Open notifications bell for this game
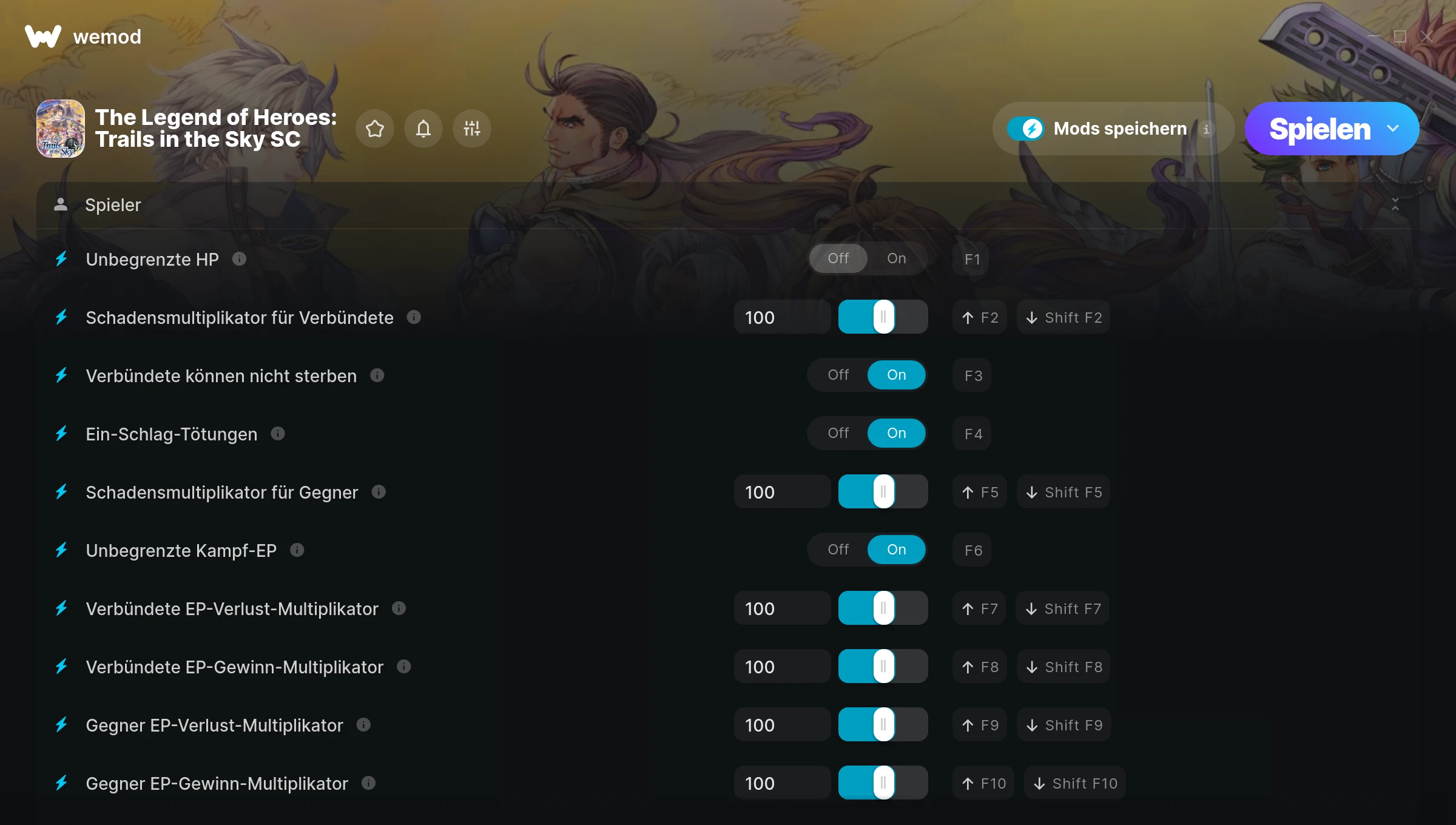 (423, 129)
